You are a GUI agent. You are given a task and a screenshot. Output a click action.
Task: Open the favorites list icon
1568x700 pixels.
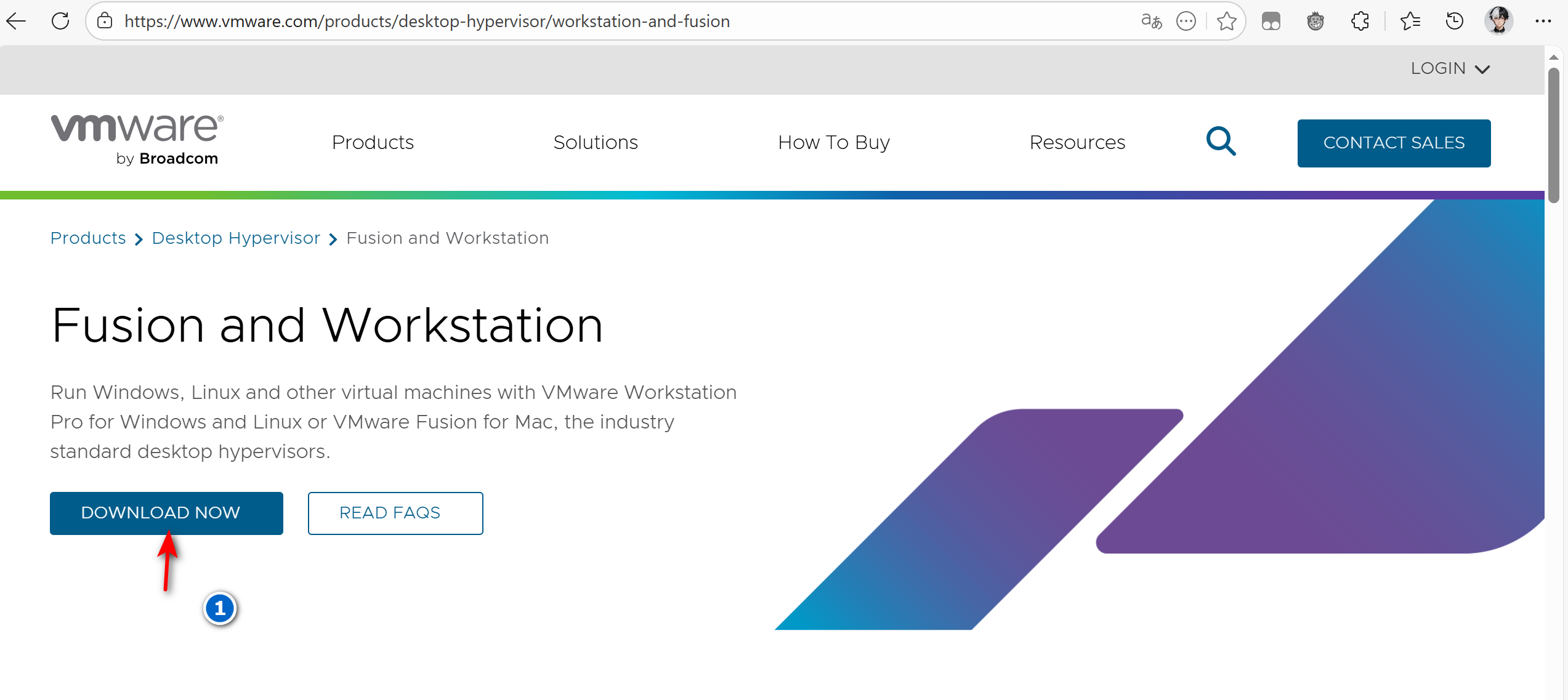1410,22
